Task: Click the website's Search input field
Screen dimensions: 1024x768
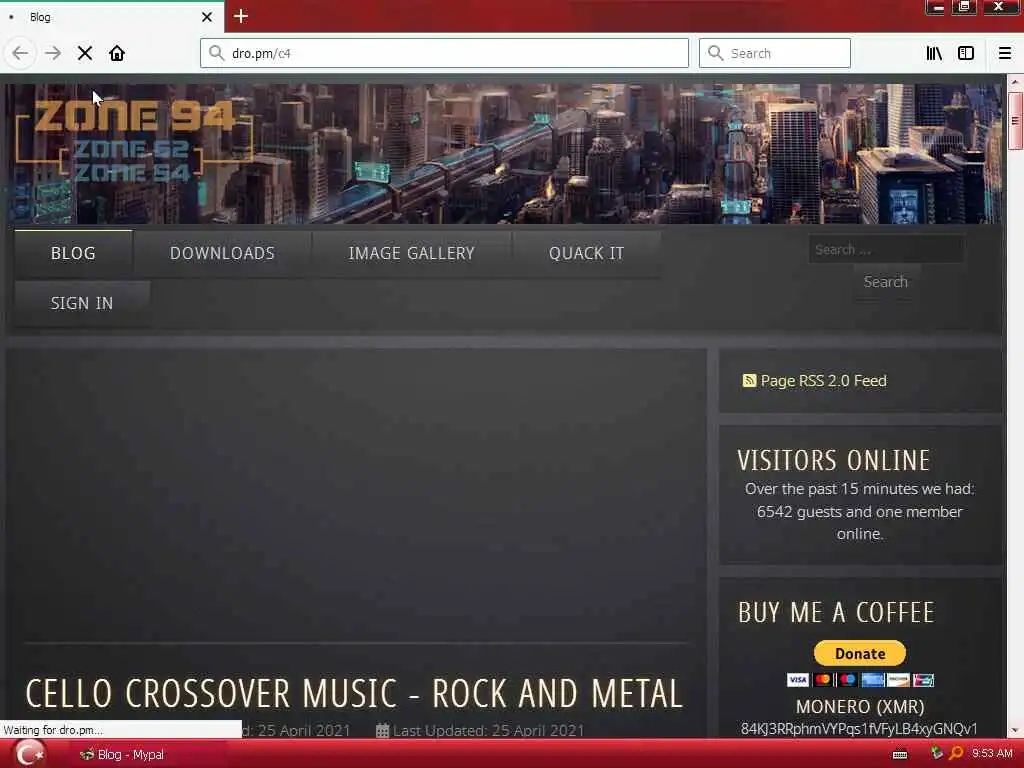Action: [x=886, y=249]
